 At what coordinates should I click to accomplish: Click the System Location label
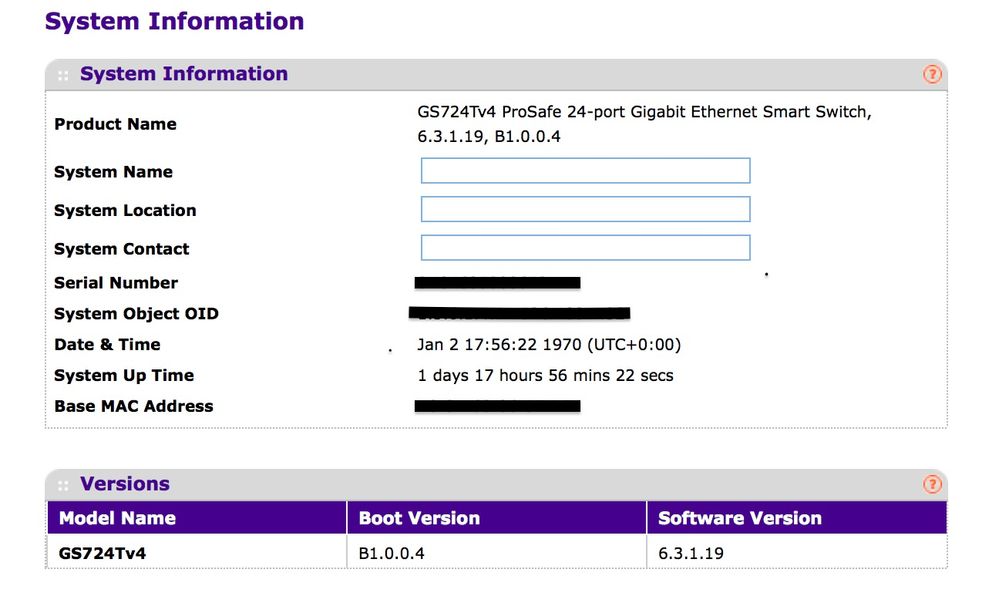[x=125, y=210]
